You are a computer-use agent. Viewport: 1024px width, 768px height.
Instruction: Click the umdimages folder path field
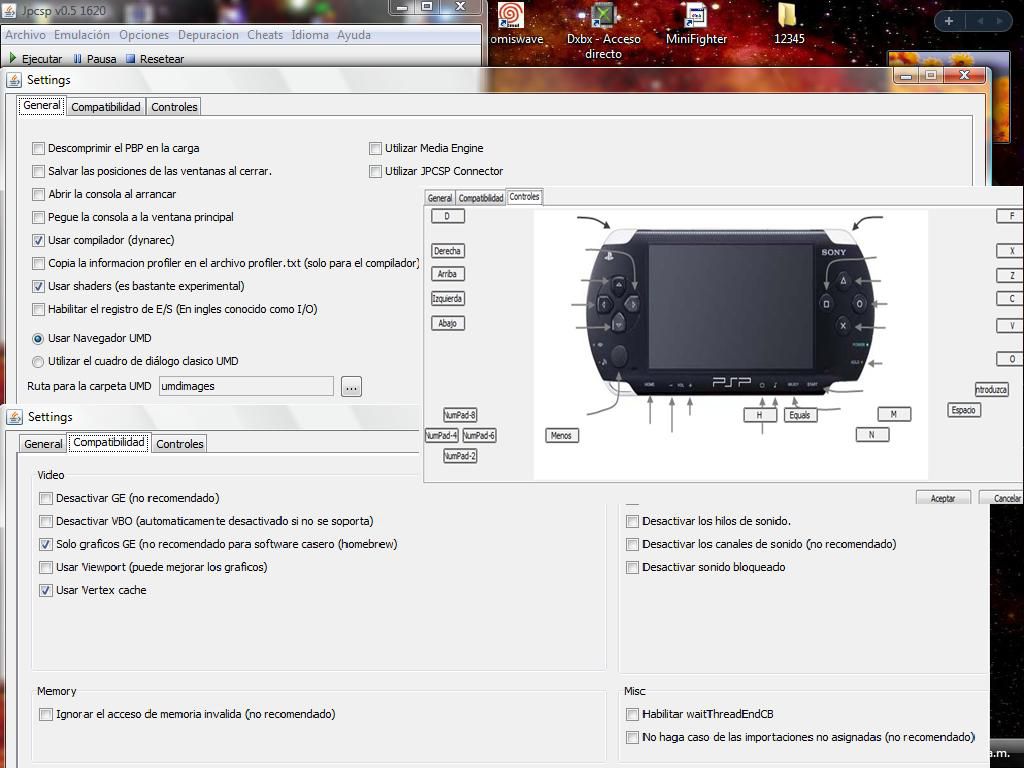(x=246, y=386)
